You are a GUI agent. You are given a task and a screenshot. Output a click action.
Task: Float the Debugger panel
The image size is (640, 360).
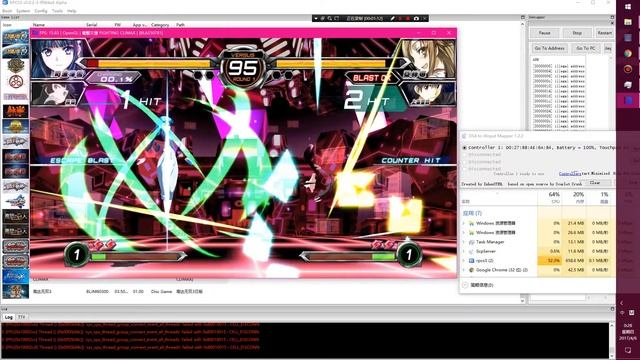coord(612,17)
